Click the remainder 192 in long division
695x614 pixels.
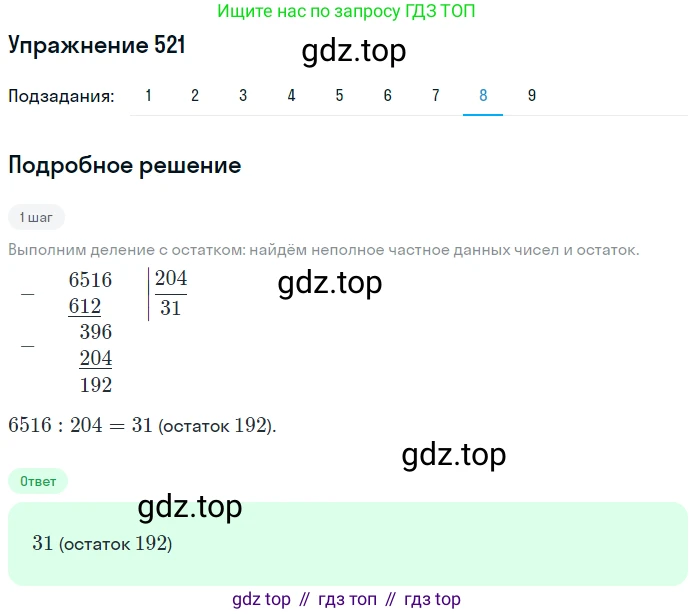[96, 384]
